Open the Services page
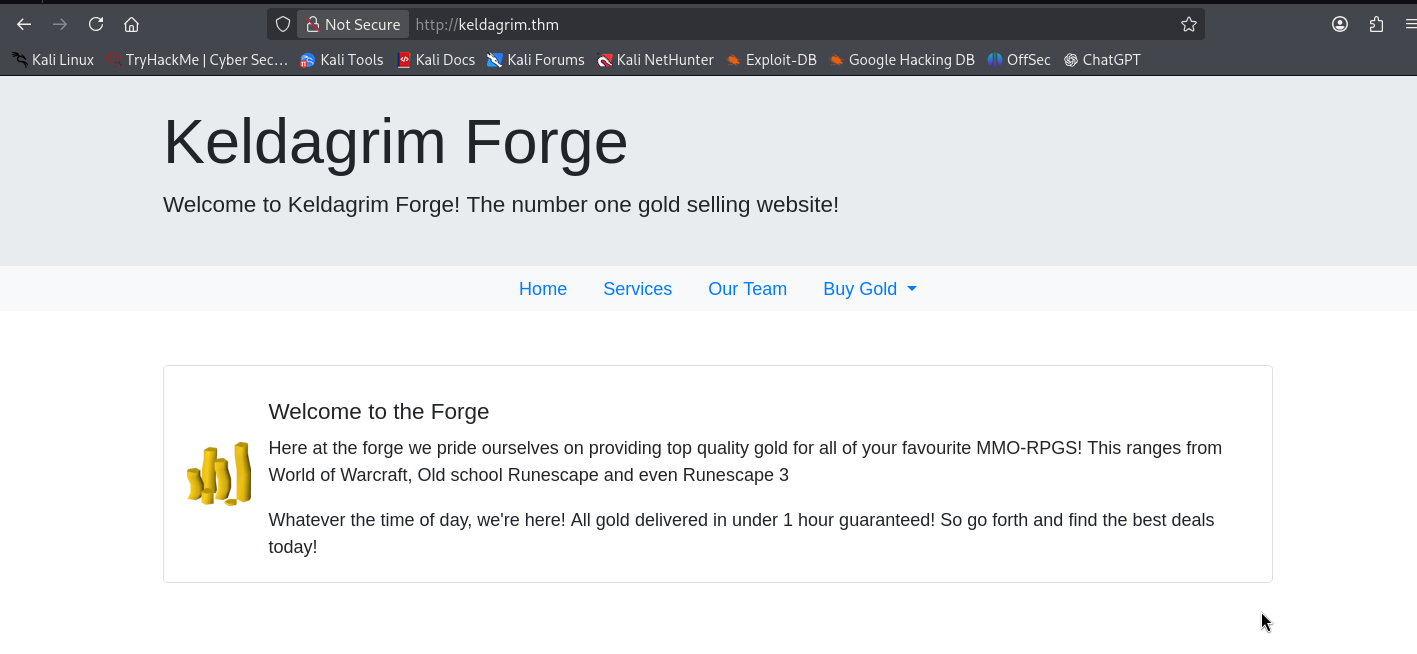 coord(637,289)
